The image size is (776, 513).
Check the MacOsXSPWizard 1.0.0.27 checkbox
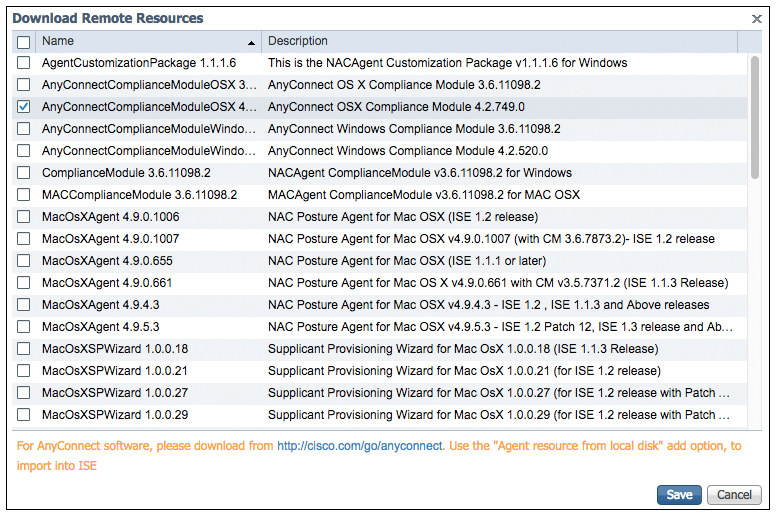(x=23, y=393)
